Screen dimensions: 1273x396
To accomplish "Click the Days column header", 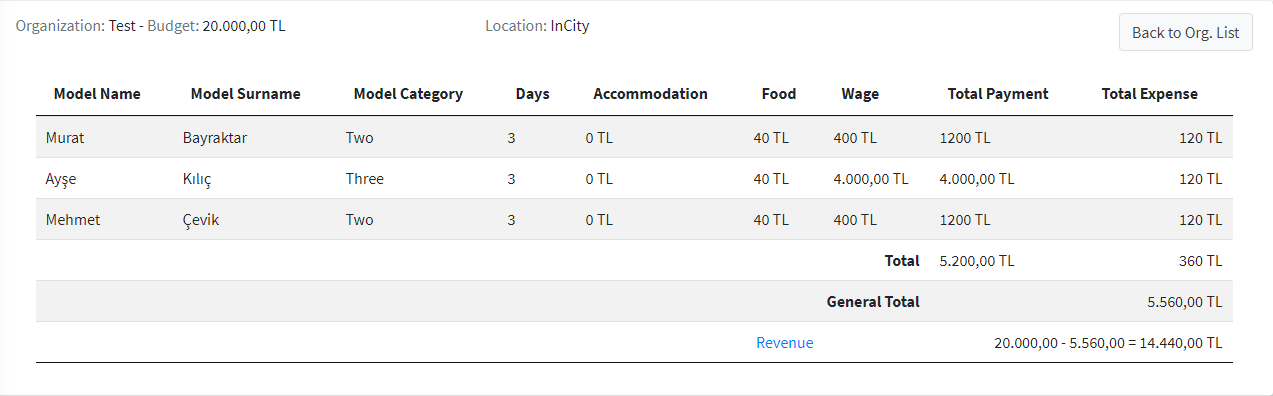I will pos(533,94).
